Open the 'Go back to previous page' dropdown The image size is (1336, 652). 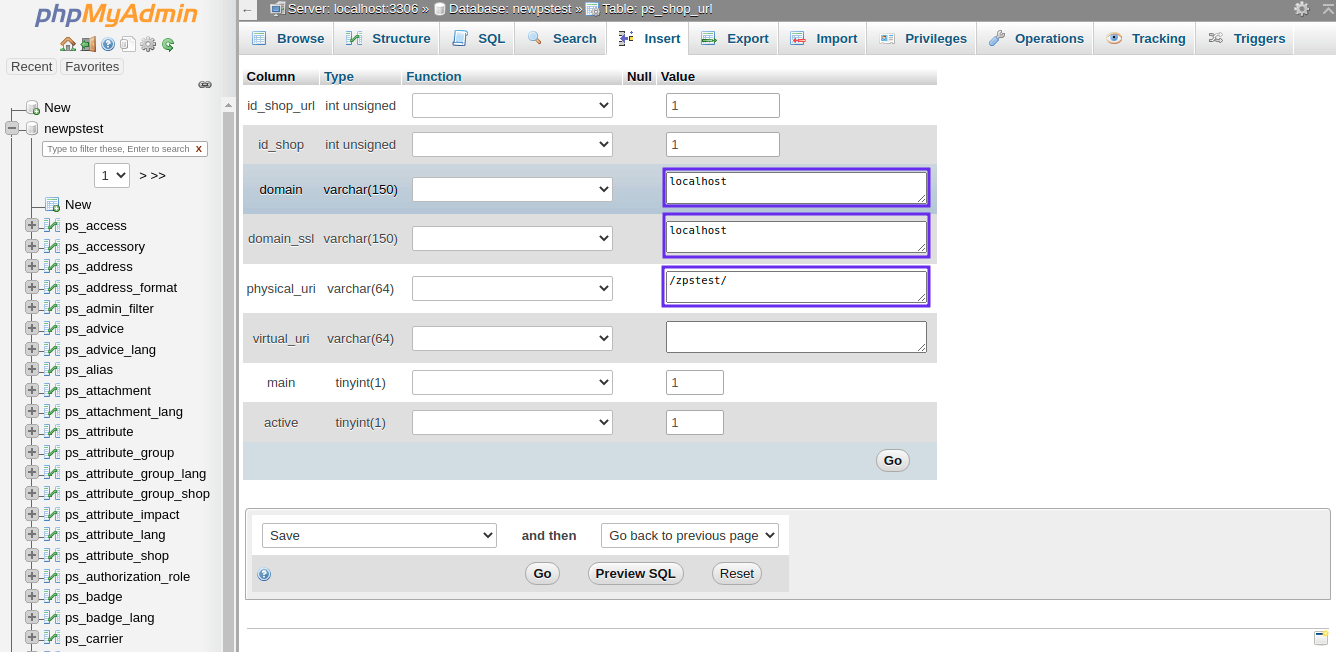(x=689, y=535)
